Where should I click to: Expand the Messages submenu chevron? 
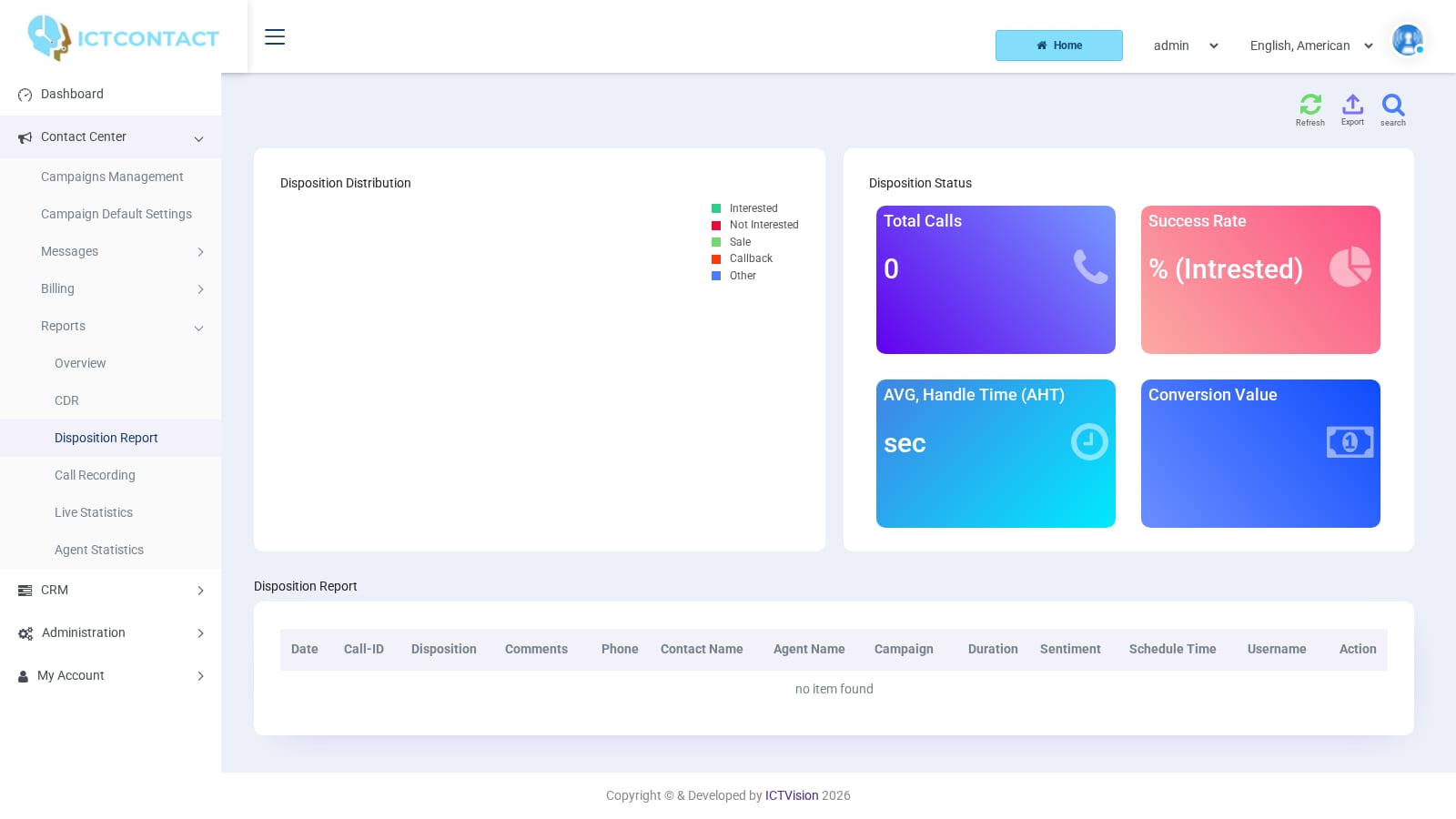click(200, 252)
